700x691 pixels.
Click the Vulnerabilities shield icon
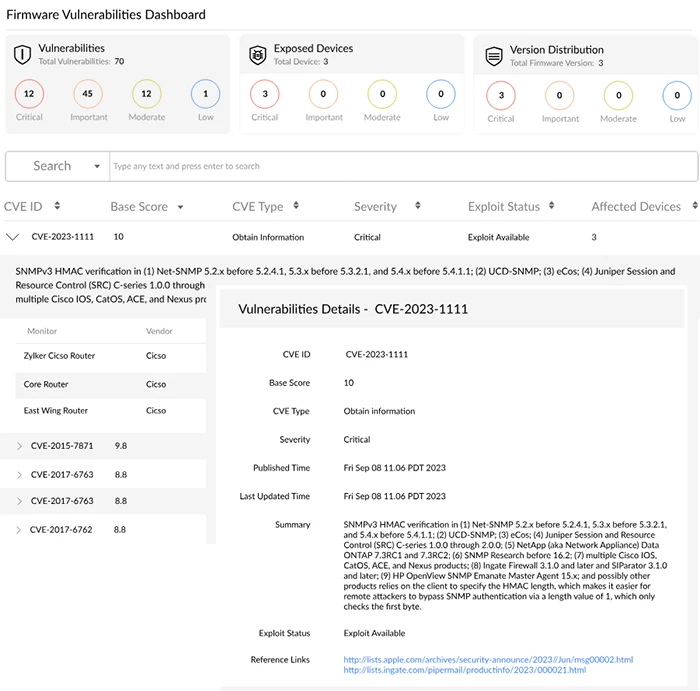[22, 55]
